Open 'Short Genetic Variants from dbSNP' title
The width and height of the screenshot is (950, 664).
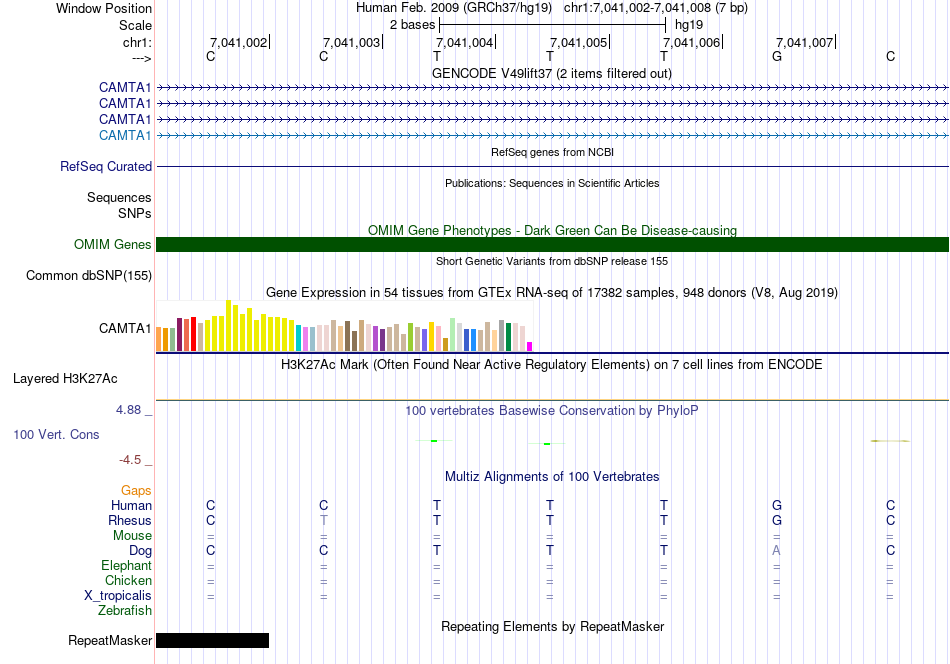(x=552, y=261)
